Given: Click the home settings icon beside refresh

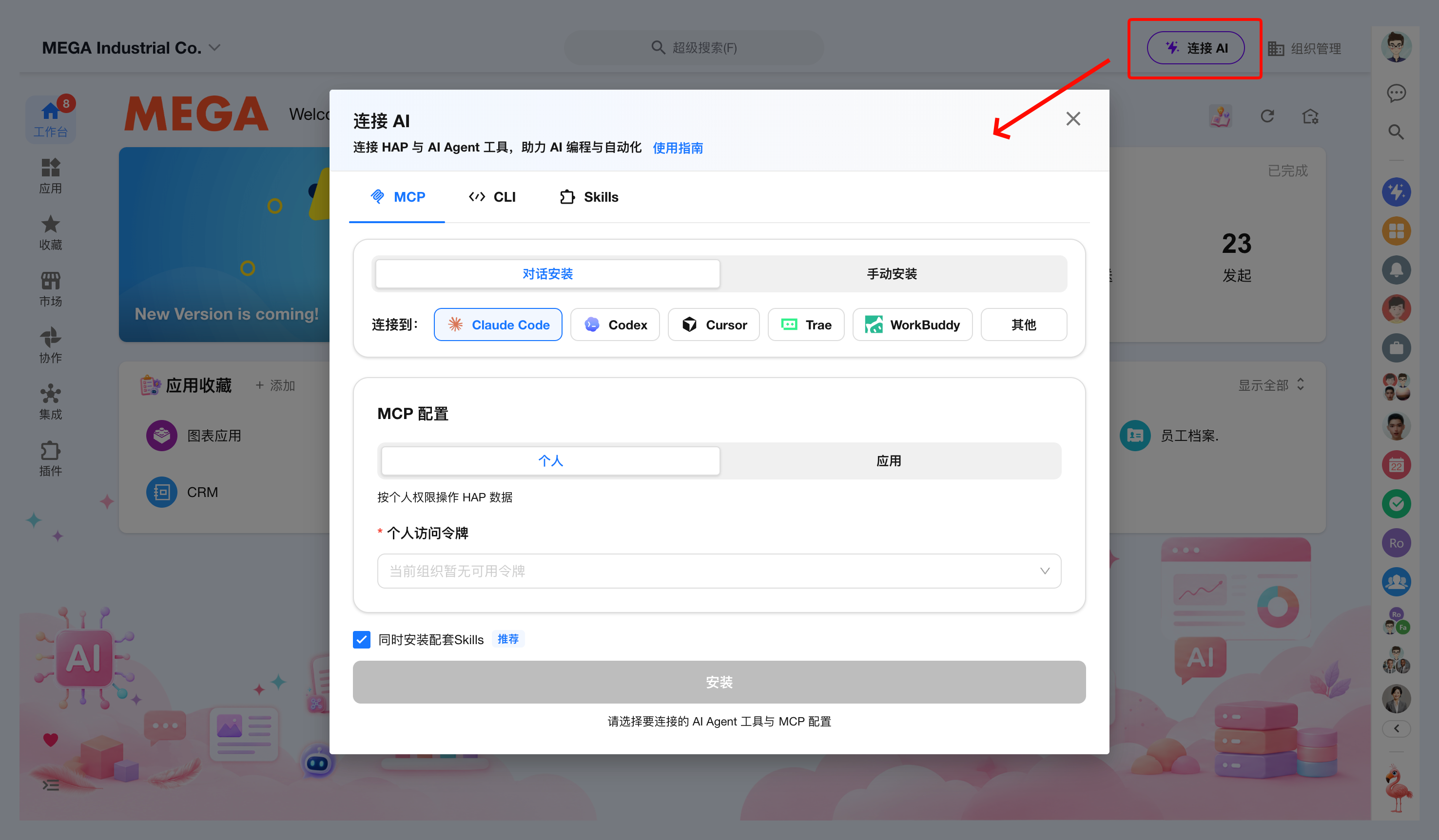Looking at the screenshot, I should [x=1310, y=116].
